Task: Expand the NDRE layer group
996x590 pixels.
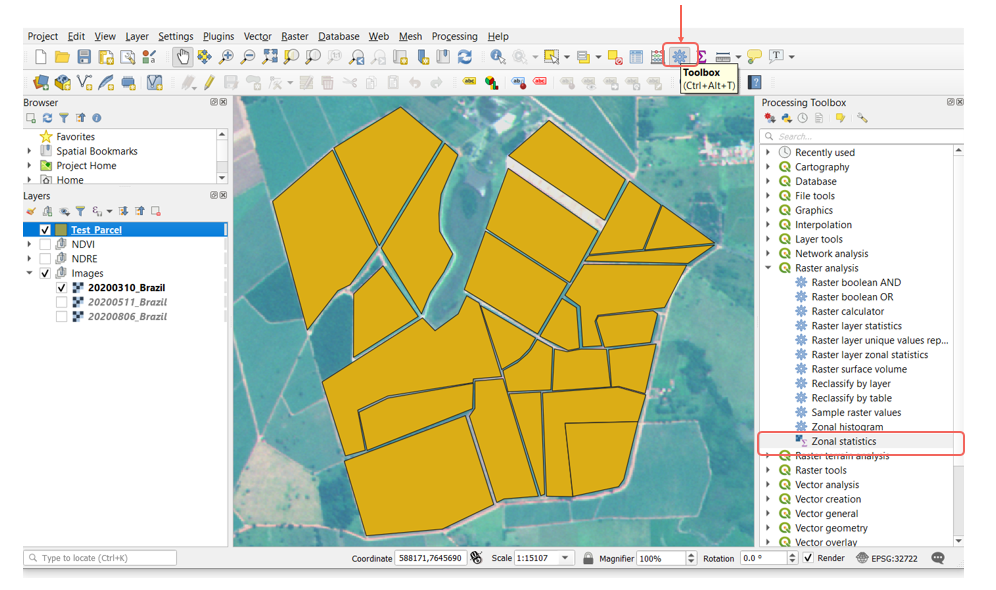Action: pyautogui.click(x=30, y=259)
